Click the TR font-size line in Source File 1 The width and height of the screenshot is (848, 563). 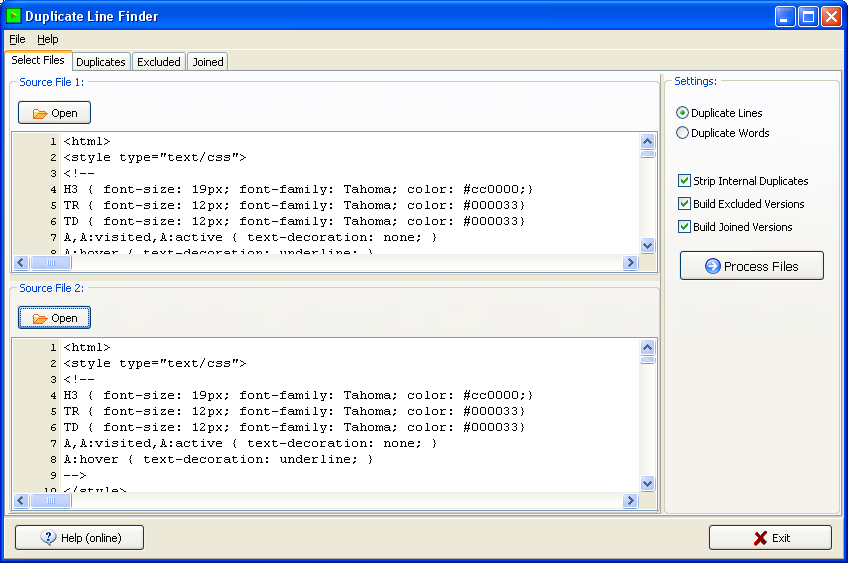(295, 205)
